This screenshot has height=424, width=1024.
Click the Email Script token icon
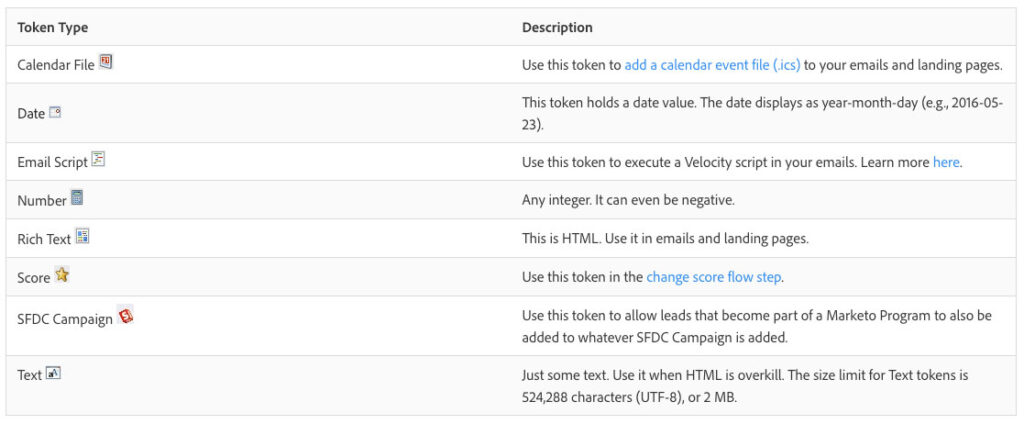coord(98,158)
